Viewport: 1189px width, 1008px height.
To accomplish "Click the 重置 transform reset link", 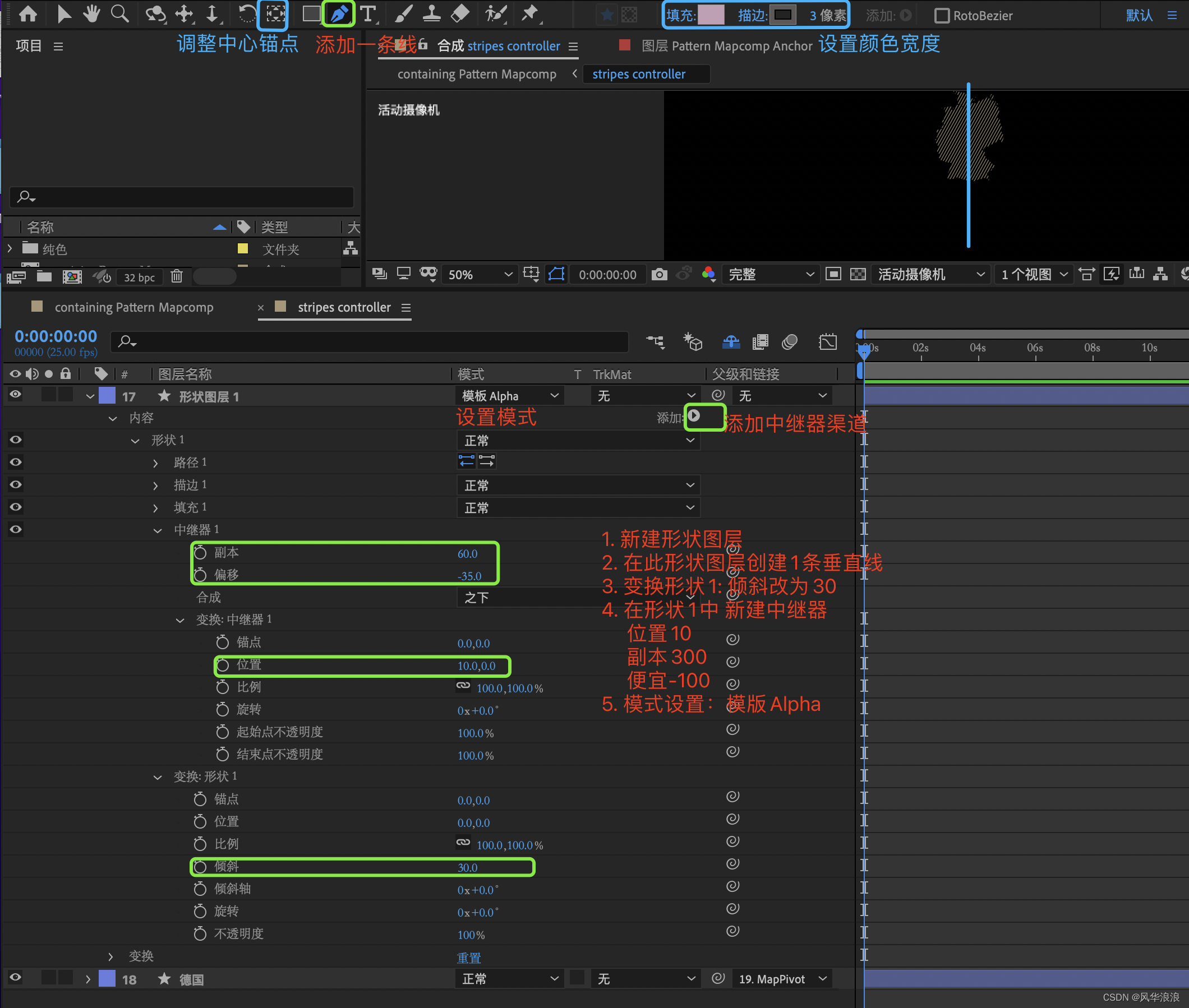I will pos(469,958).
